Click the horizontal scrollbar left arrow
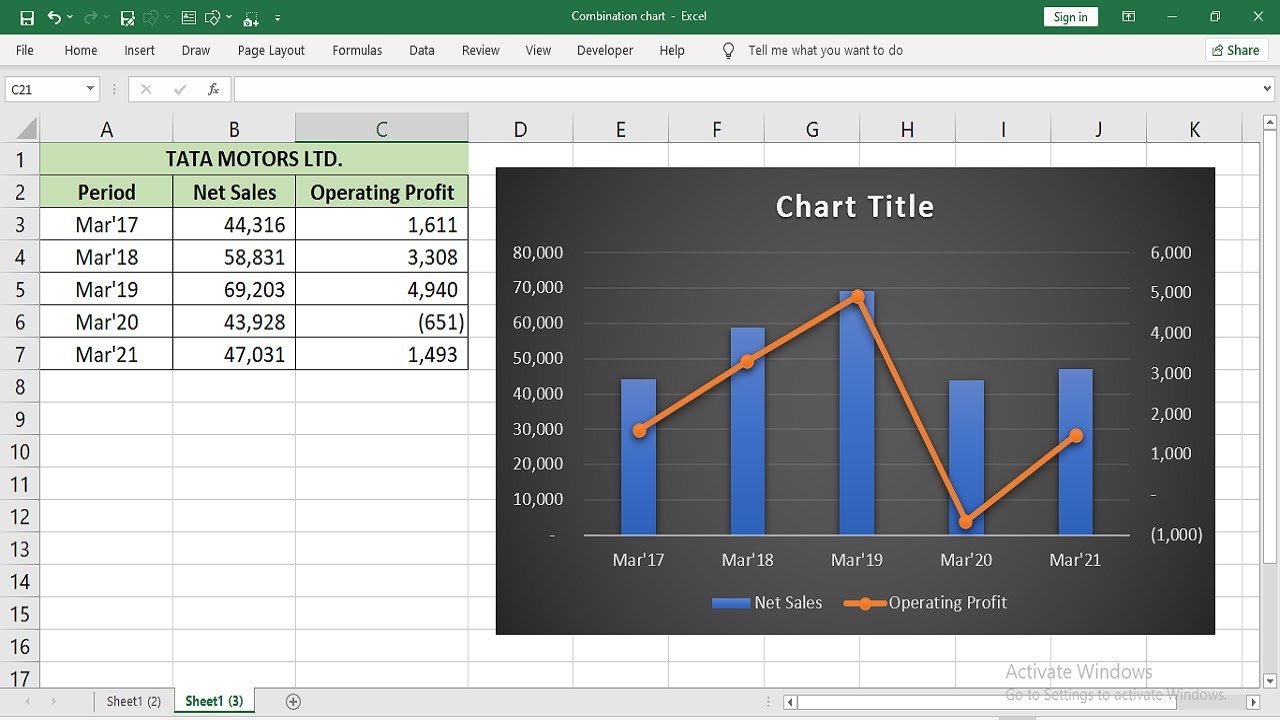This screenshot has height=720, width=1280. (790, 703)
